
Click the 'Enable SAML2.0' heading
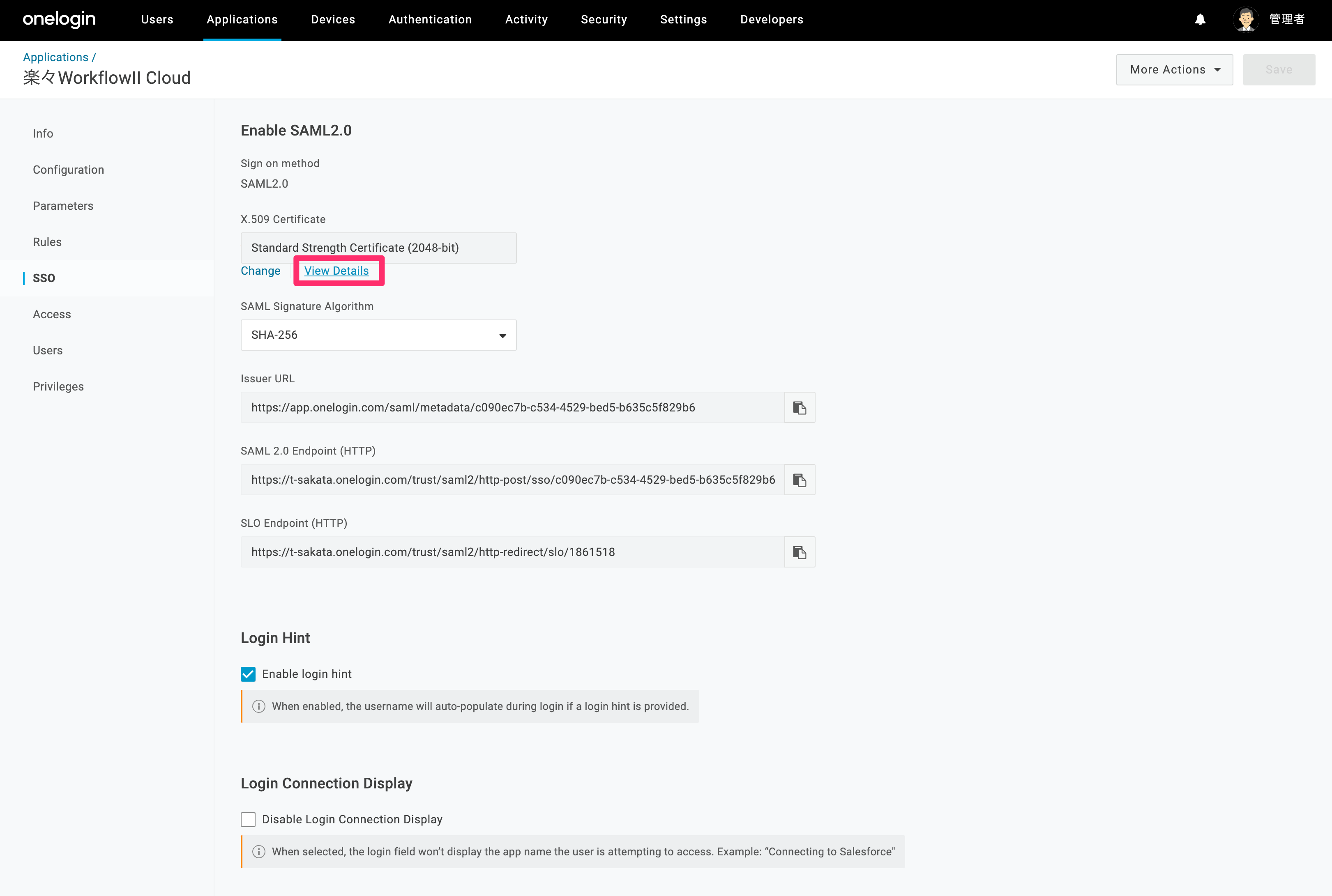tap(296, 130)
